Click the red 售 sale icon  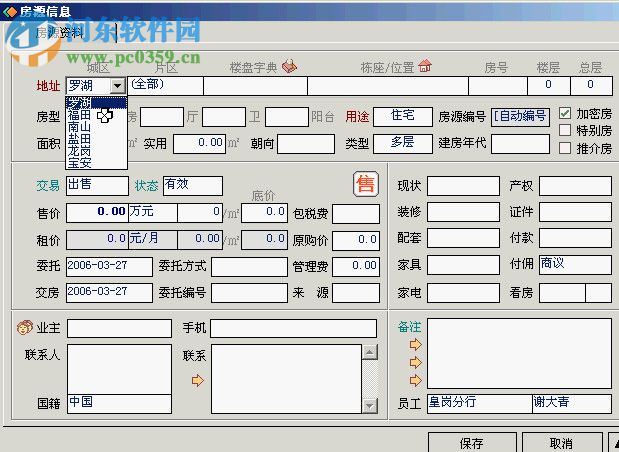coord(366,184)
